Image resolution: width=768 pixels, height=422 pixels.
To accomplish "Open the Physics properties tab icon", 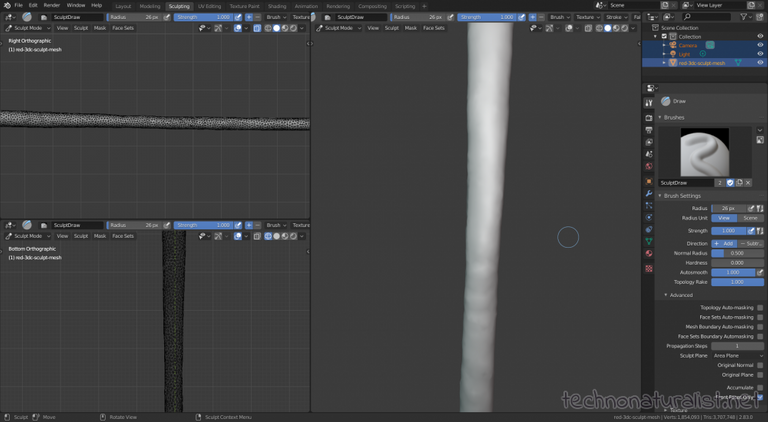I will click(x=649, y=217).
